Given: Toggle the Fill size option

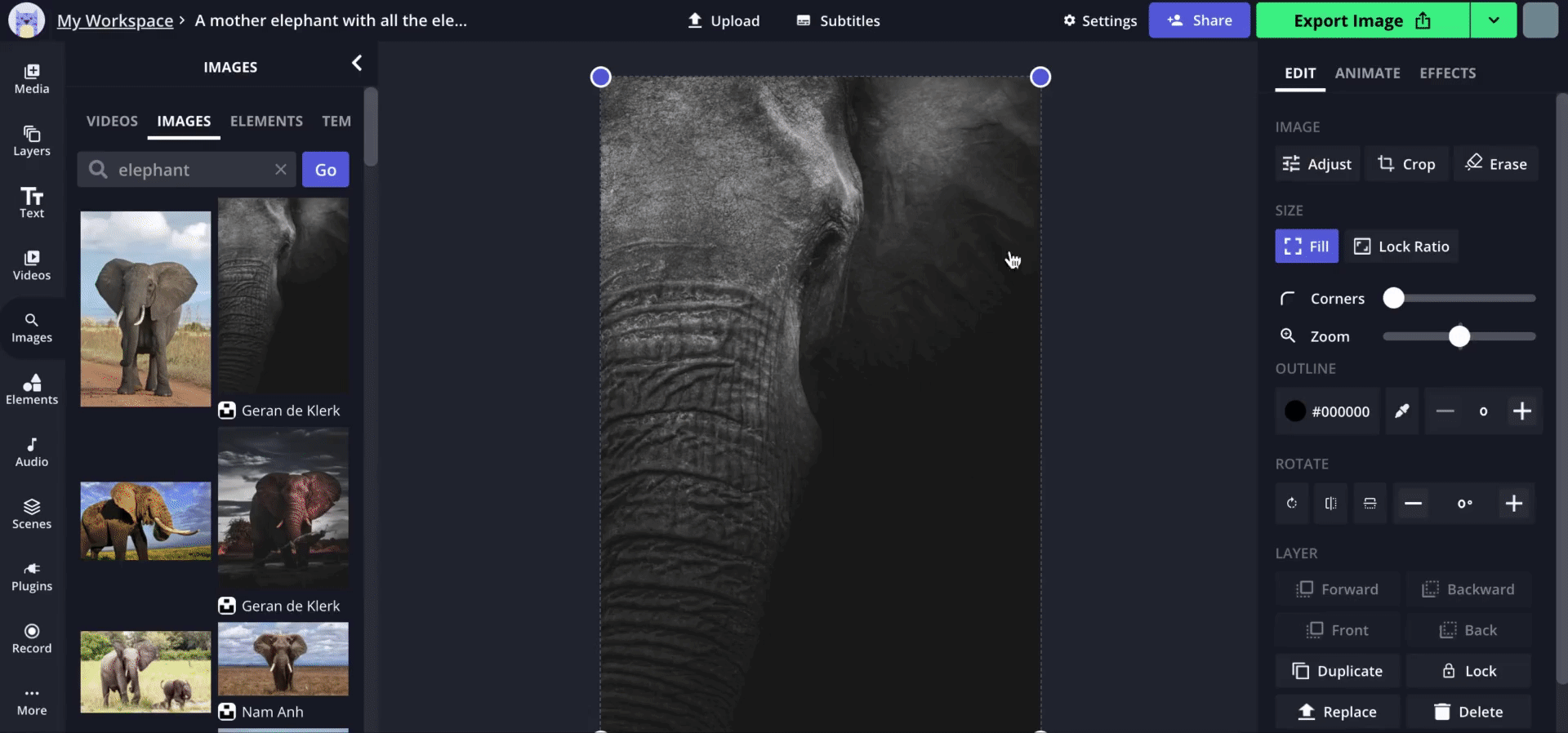Looking at the screenshot, I should pyautogui.click(x=1306, y=247).
